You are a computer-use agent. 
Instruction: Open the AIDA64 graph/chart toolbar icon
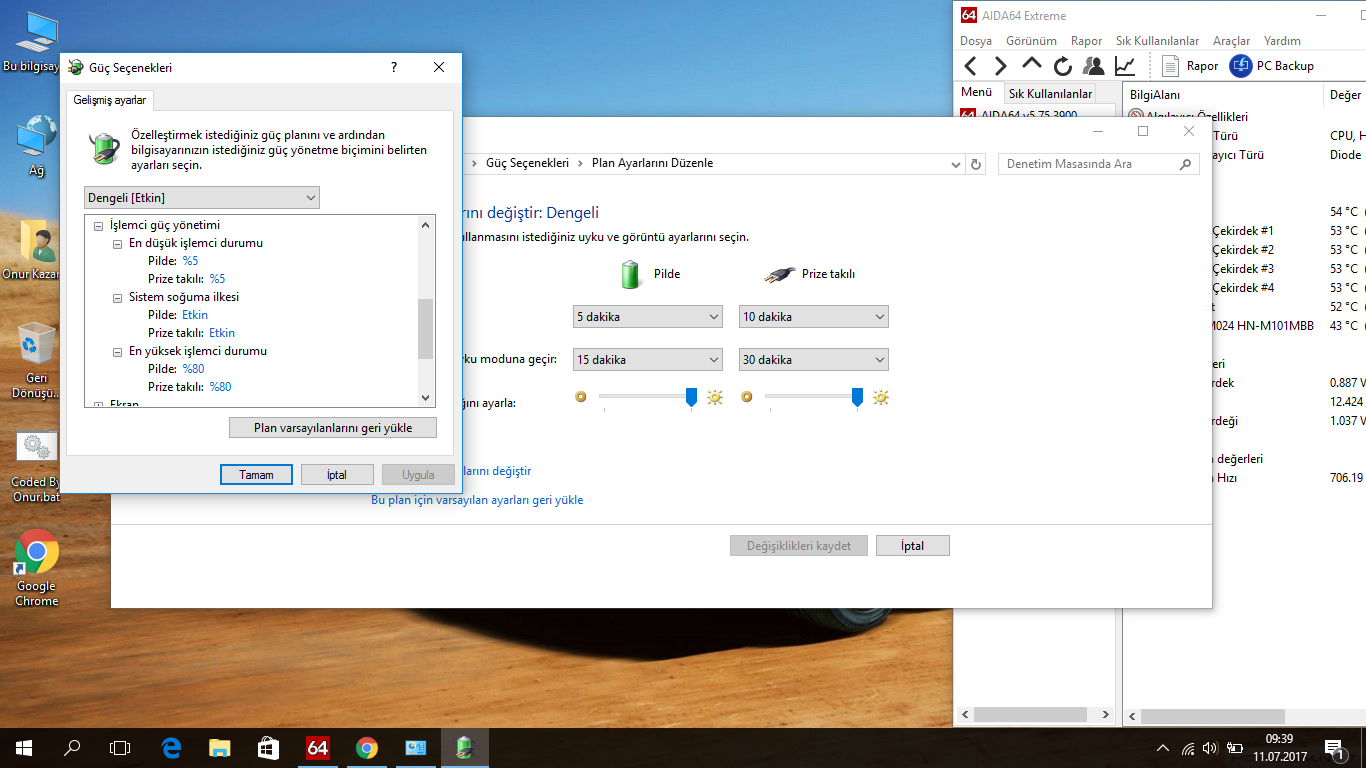click(x=1125, y=66)
